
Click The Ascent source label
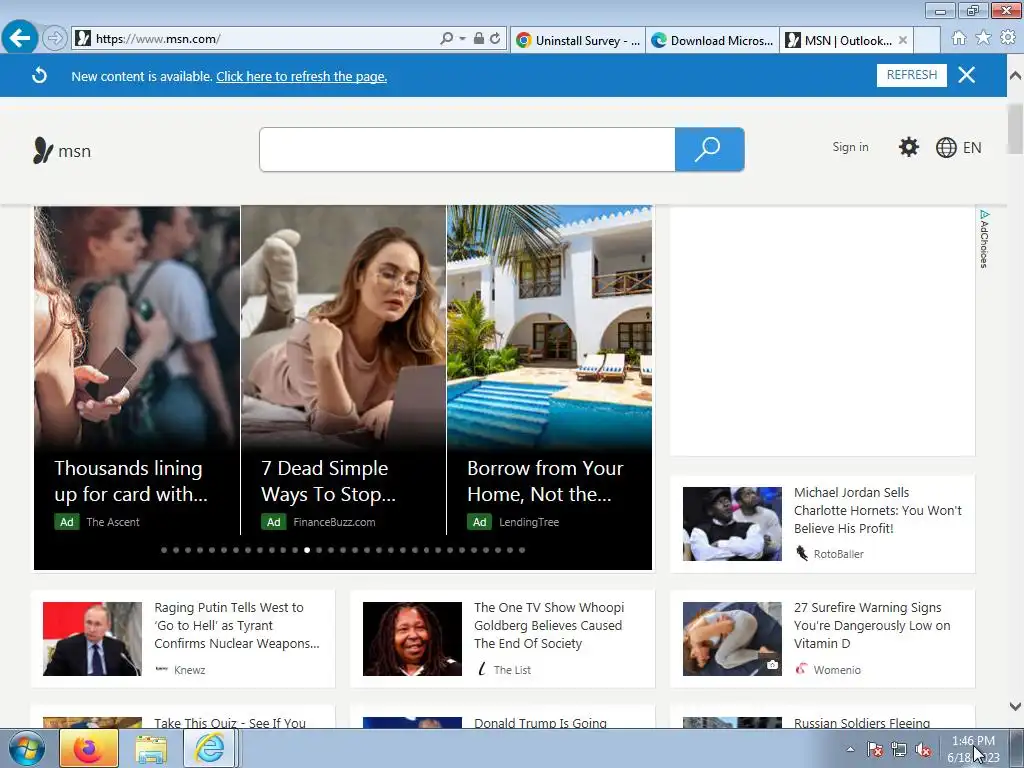coord(113,522)
